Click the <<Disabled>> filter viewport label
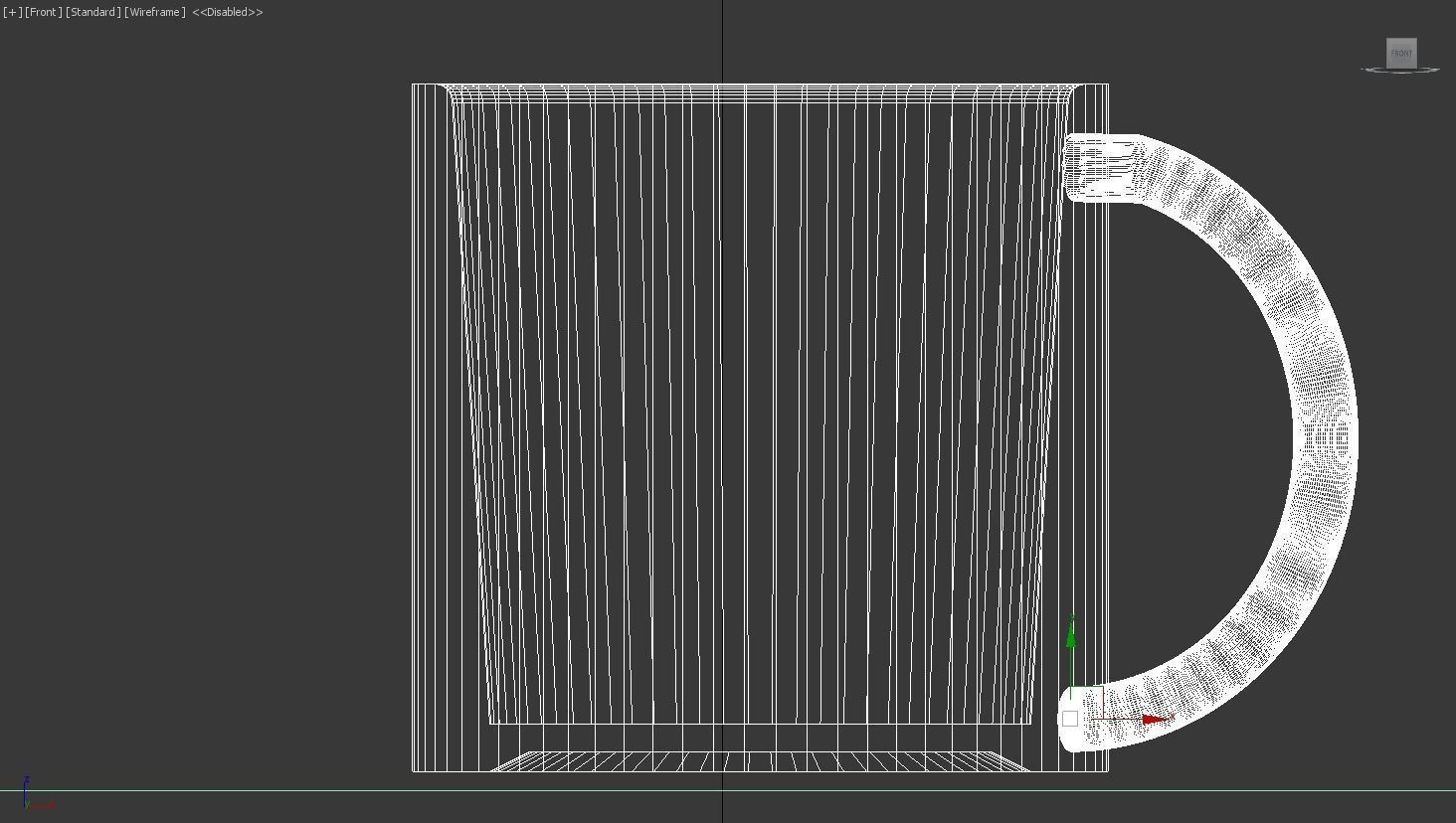This screenshot has width=1456, height=823. [228, 12]
